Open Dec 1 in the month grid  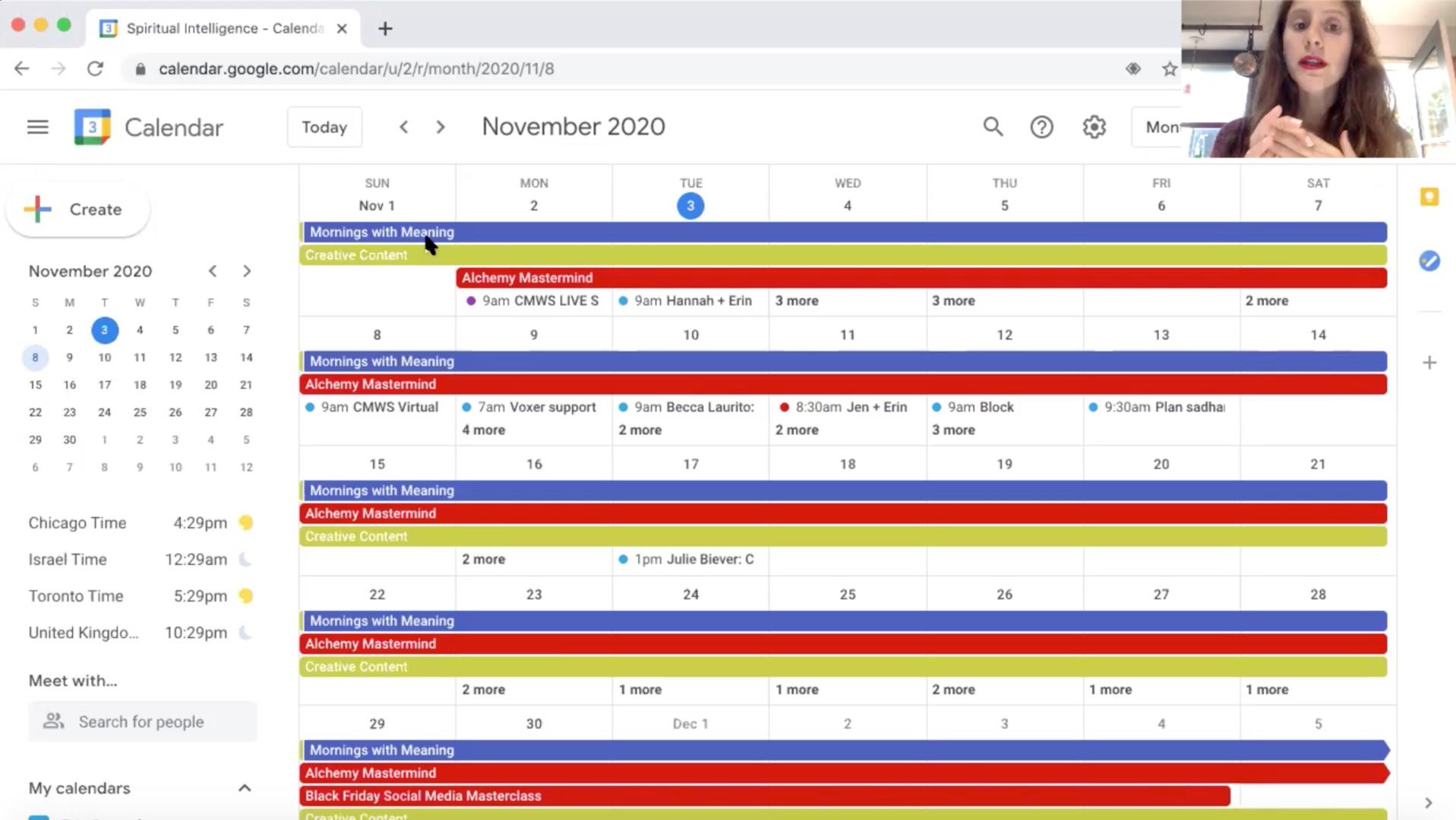pyautogui.click(x=690, y=724)
